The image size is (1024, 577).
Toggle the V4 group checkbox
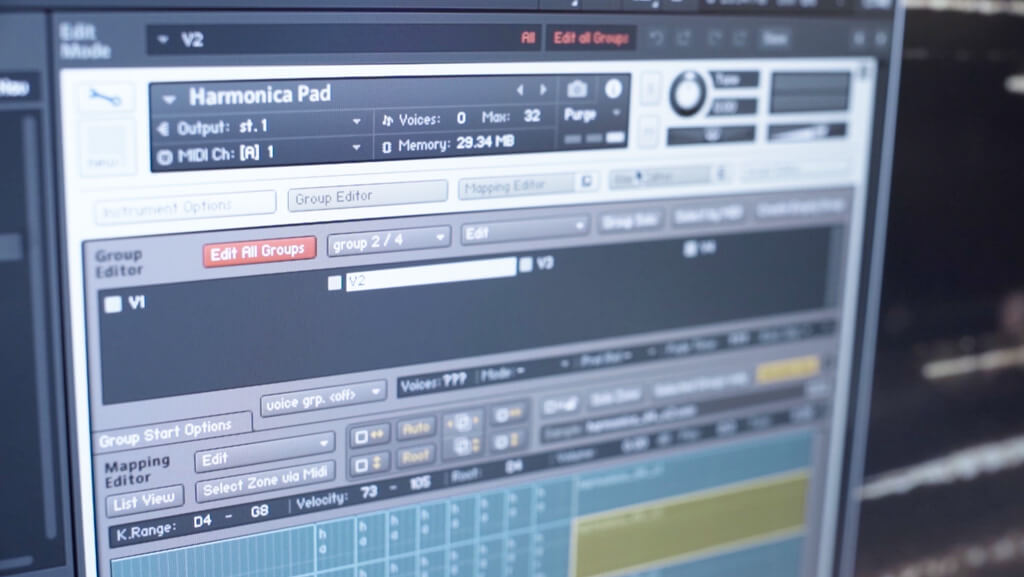coord(689,248)
